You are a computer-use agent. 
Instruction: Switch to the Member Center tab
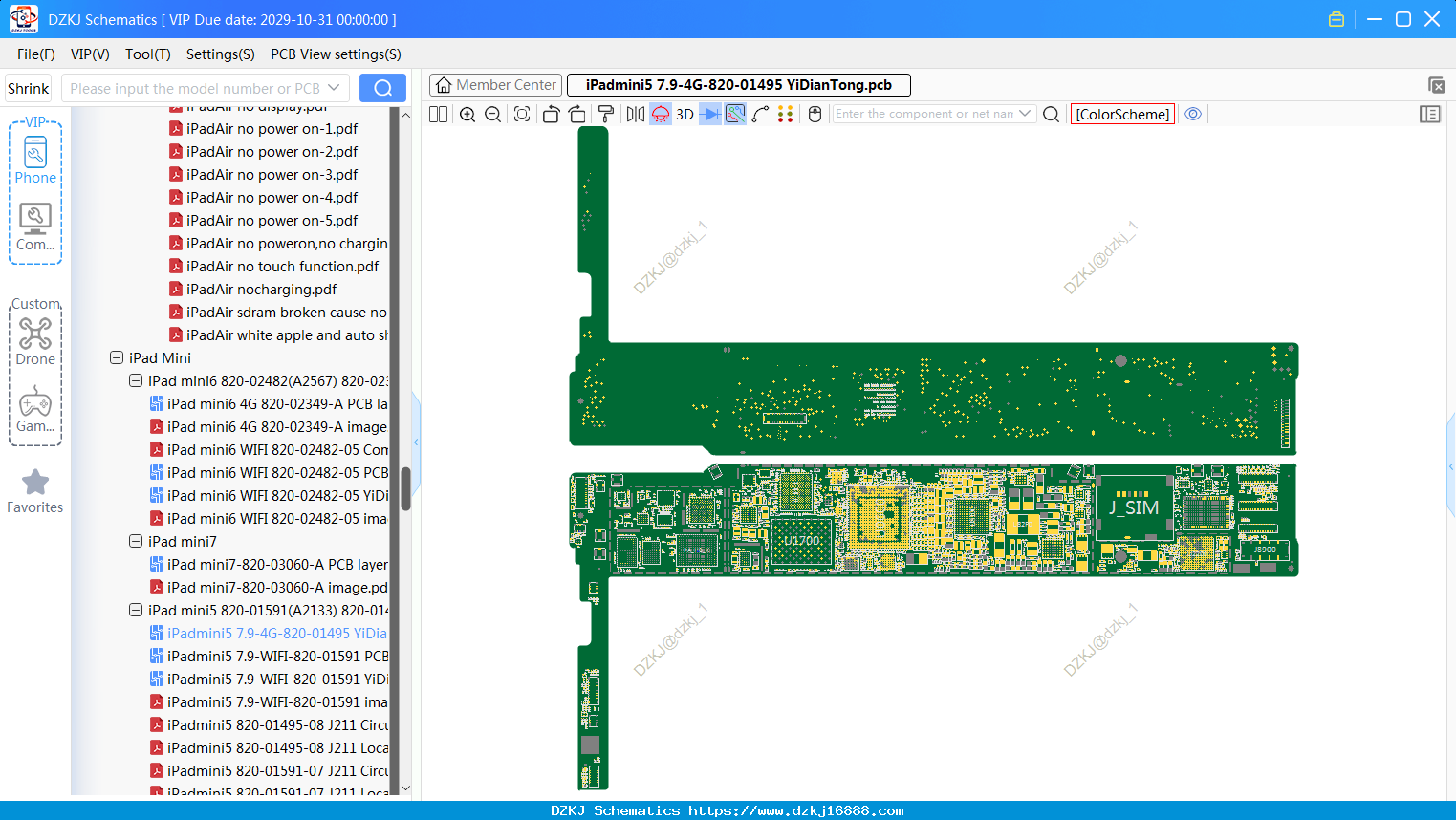pos(496,85)
